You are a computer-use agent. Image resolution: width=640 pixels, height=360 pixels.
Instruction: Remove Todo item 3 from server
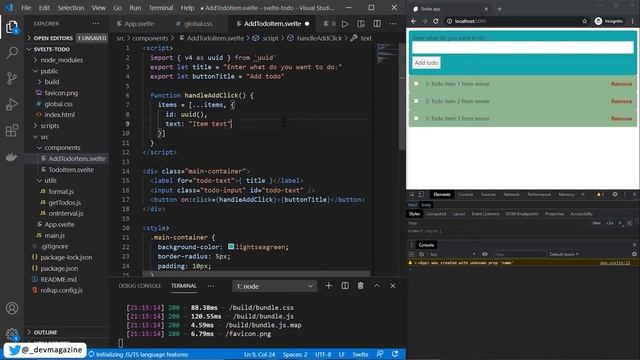click(621, 118)
